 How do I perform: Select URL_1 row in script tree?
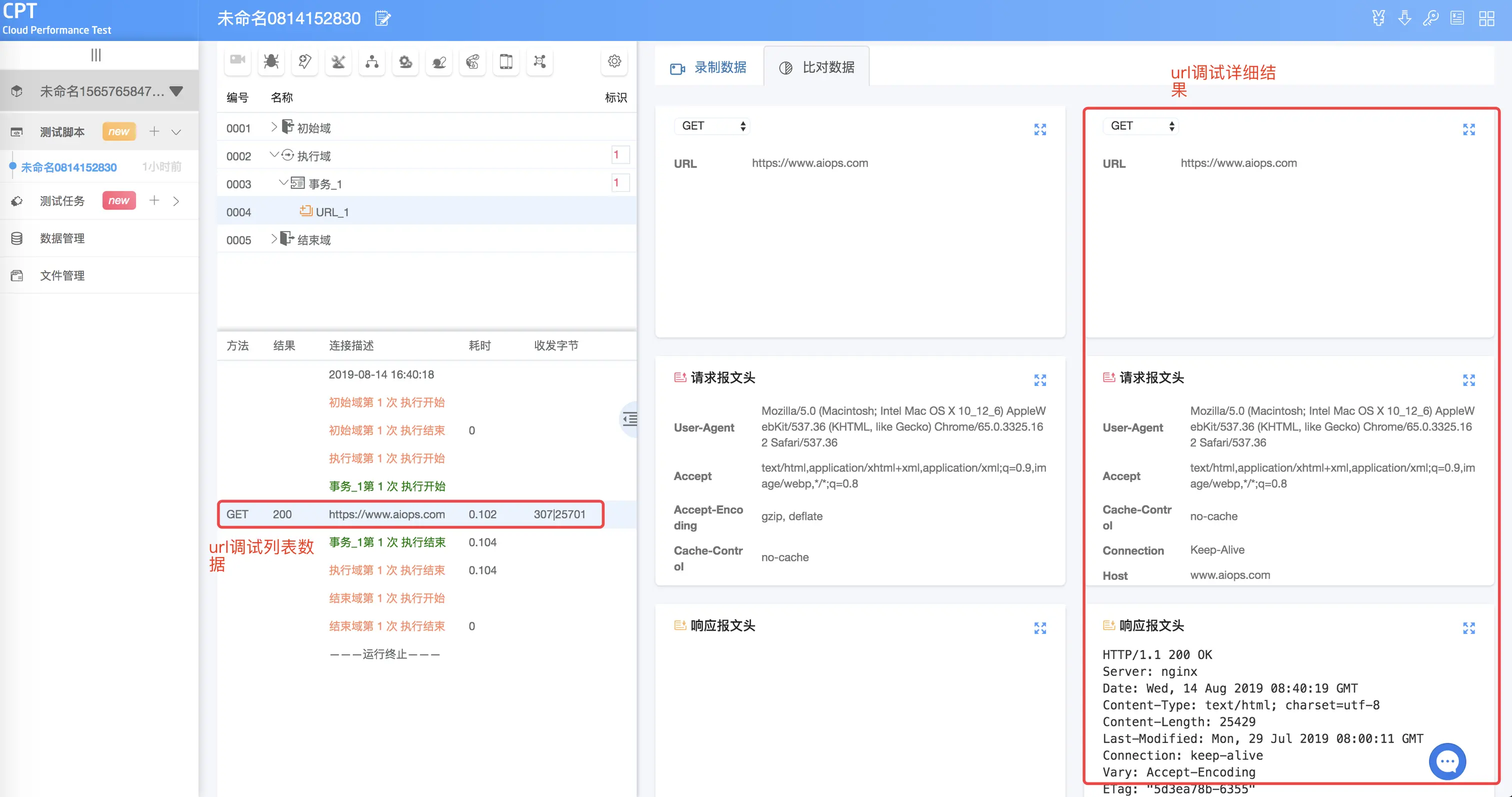click(x=332, y=212)
